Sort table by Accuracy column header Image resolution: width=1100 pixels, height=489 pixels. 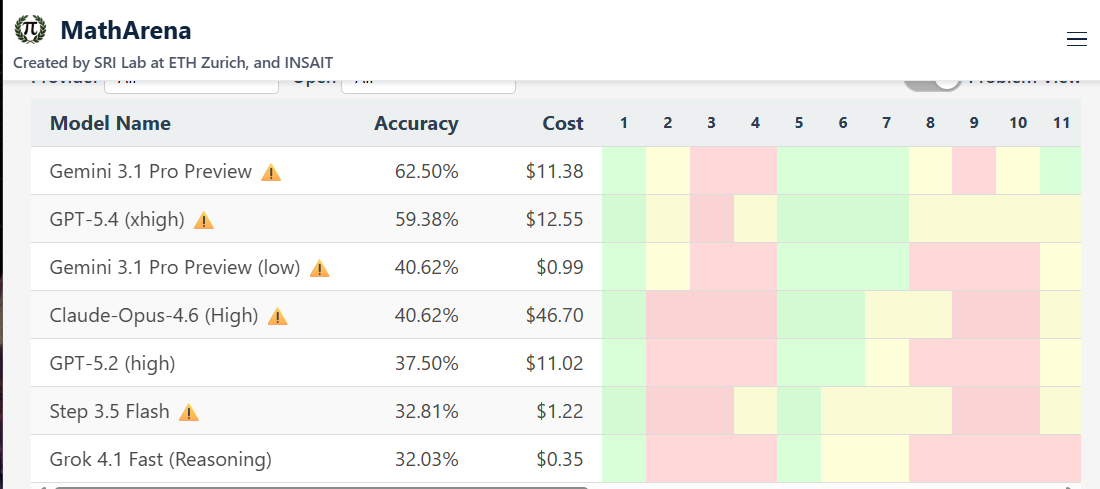pos(416,123)
